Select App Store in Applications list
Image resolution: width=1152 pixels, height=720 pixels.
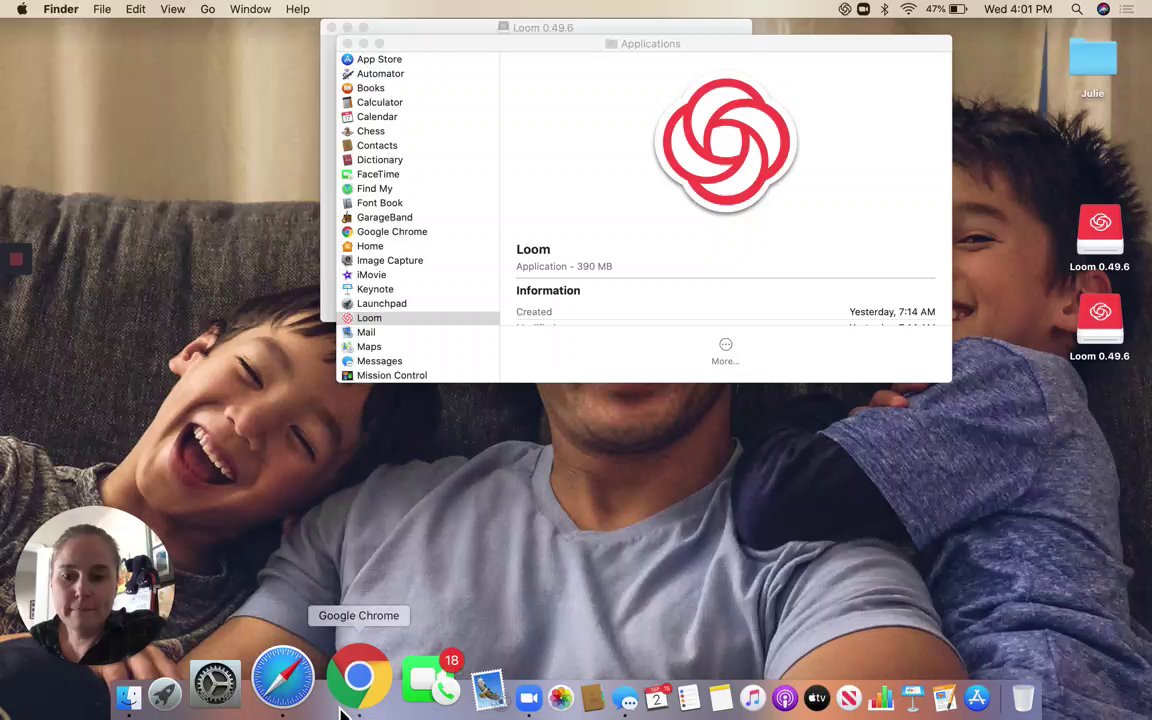[418, 60]
